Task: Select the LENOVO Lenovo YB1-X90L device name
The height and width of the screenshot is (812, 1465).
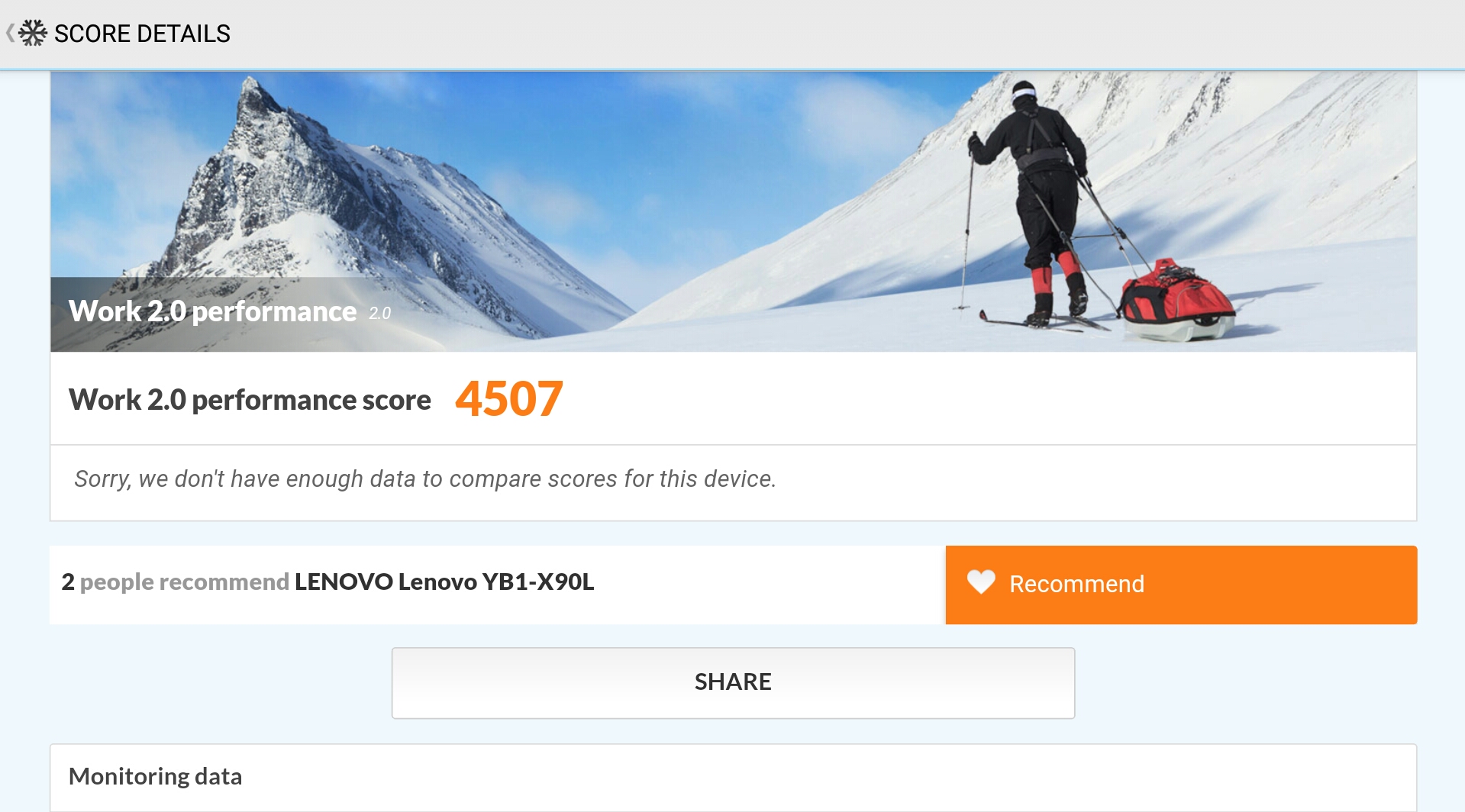Action: [444, 582]
